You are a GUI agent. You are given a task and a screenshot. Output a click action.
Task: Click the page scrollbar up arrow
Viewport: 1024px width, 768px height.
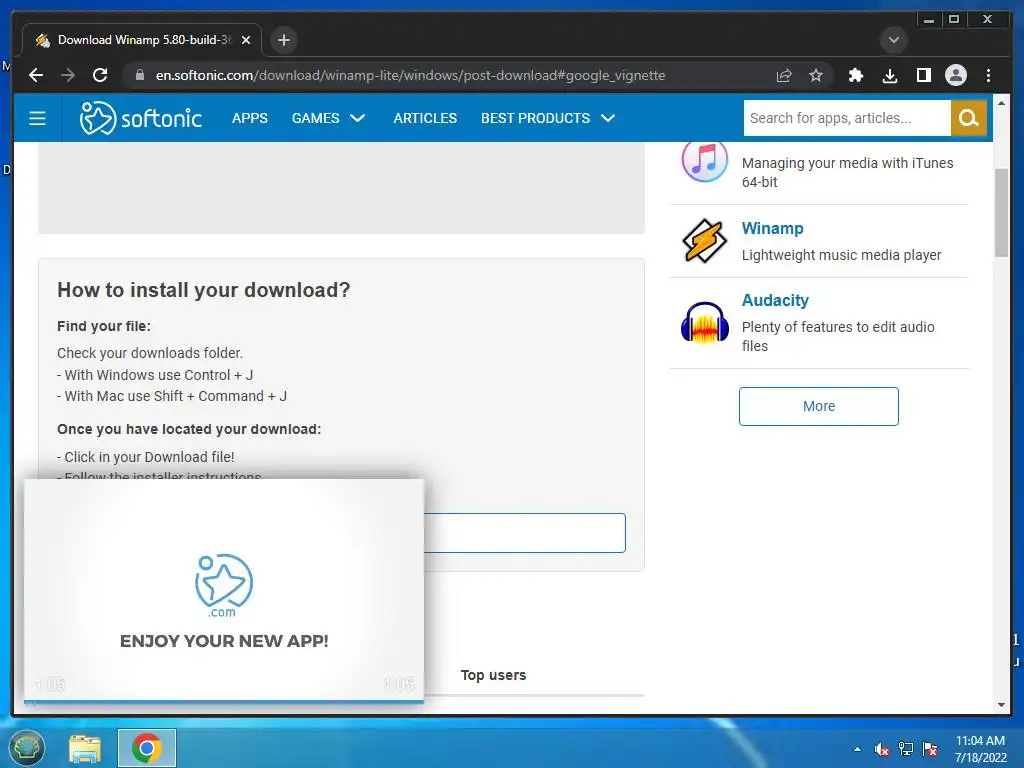[x=1001, y=103]
